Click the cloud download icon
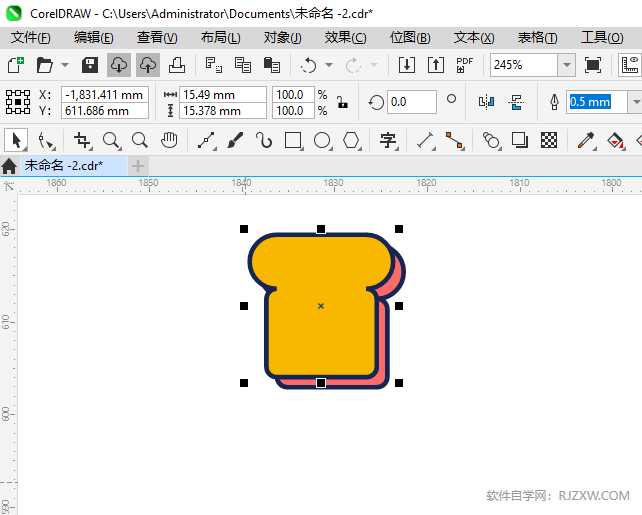Screen dimensions: 642x515 point(119,65)
